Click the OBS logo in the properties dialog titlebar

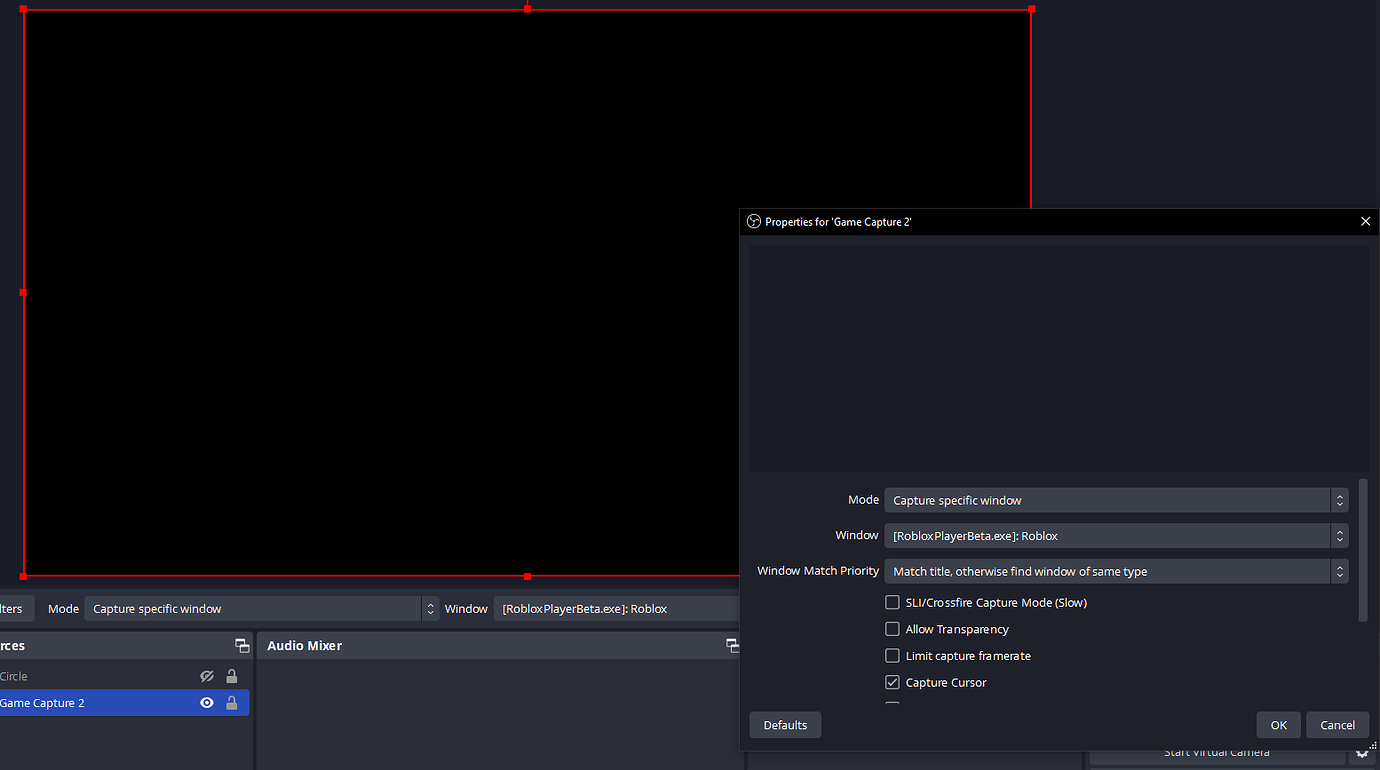(752, 221)
